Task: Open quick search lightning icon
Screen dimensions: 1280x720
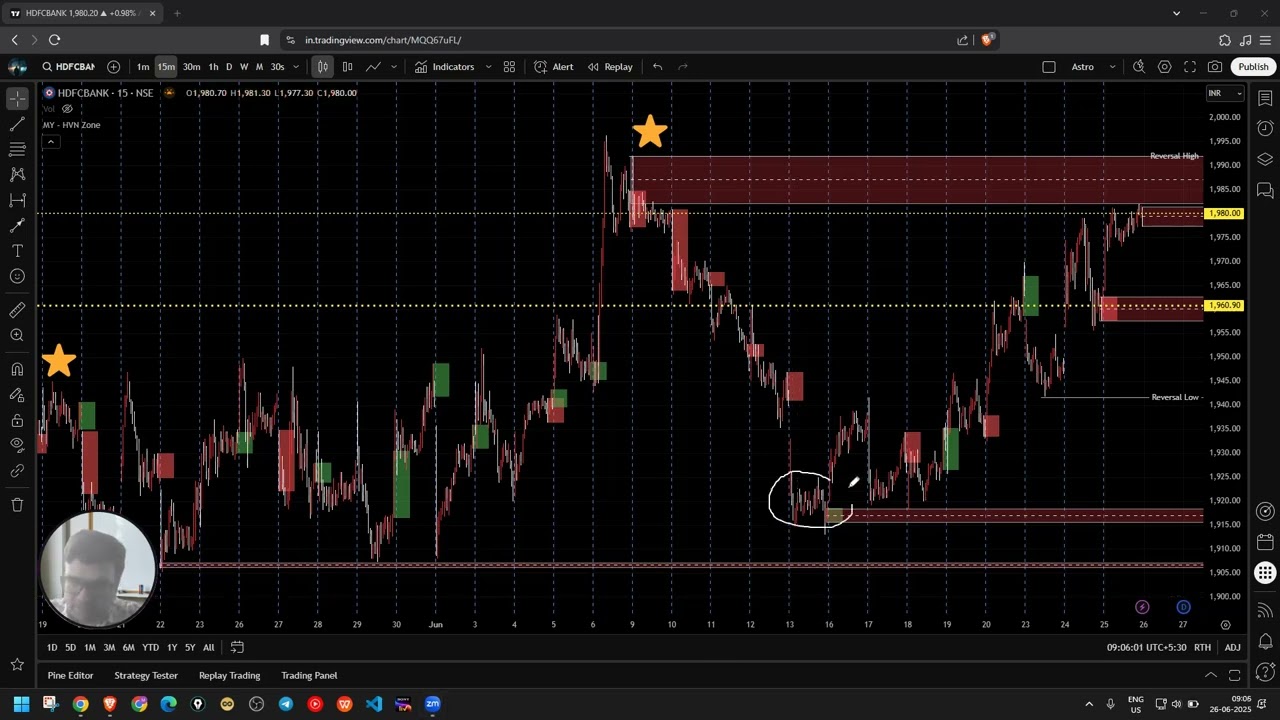Action: click(x=1139, y=67)
